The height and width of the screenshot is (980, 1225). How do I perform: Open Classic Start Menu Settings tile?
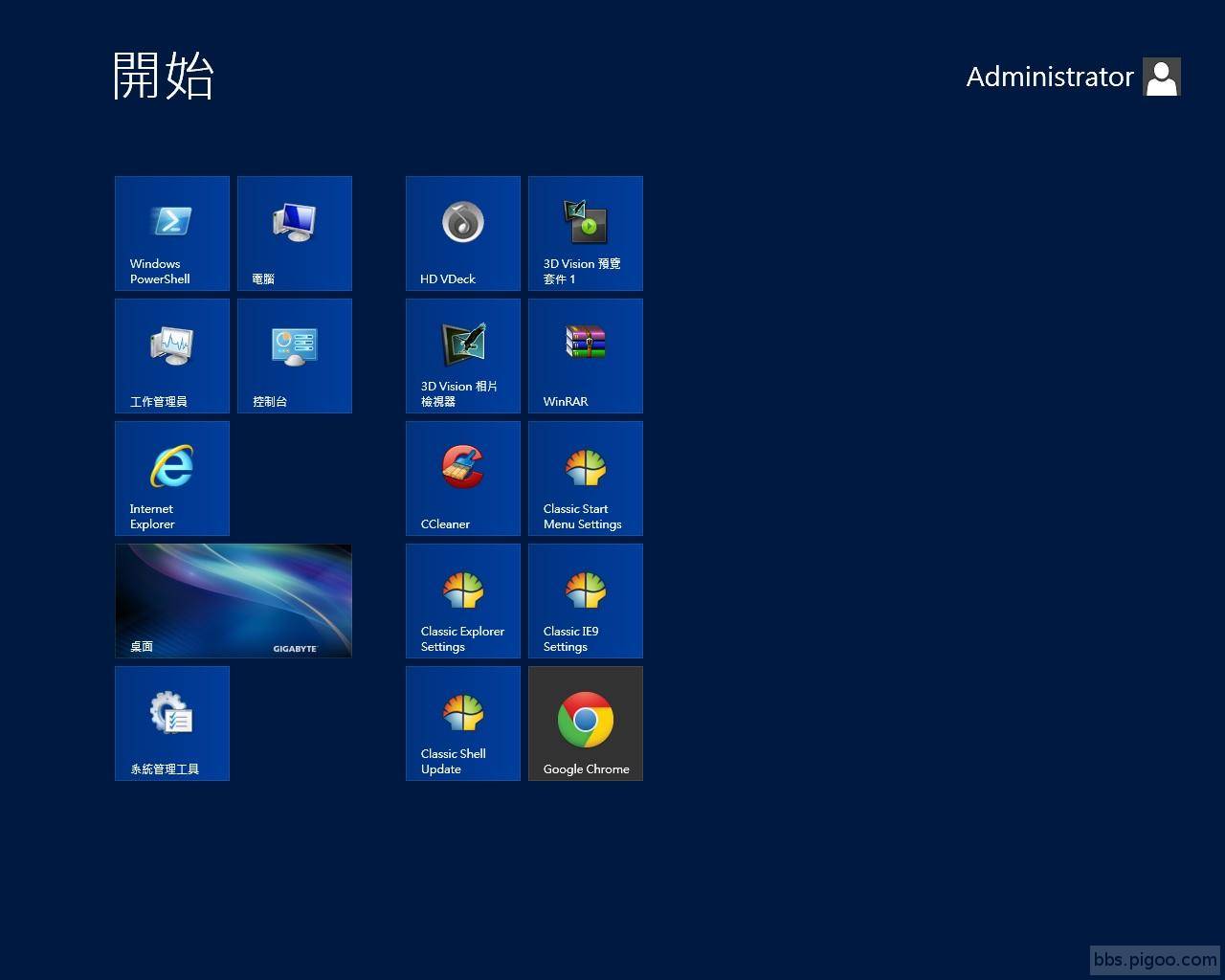[x=586, y=479]
